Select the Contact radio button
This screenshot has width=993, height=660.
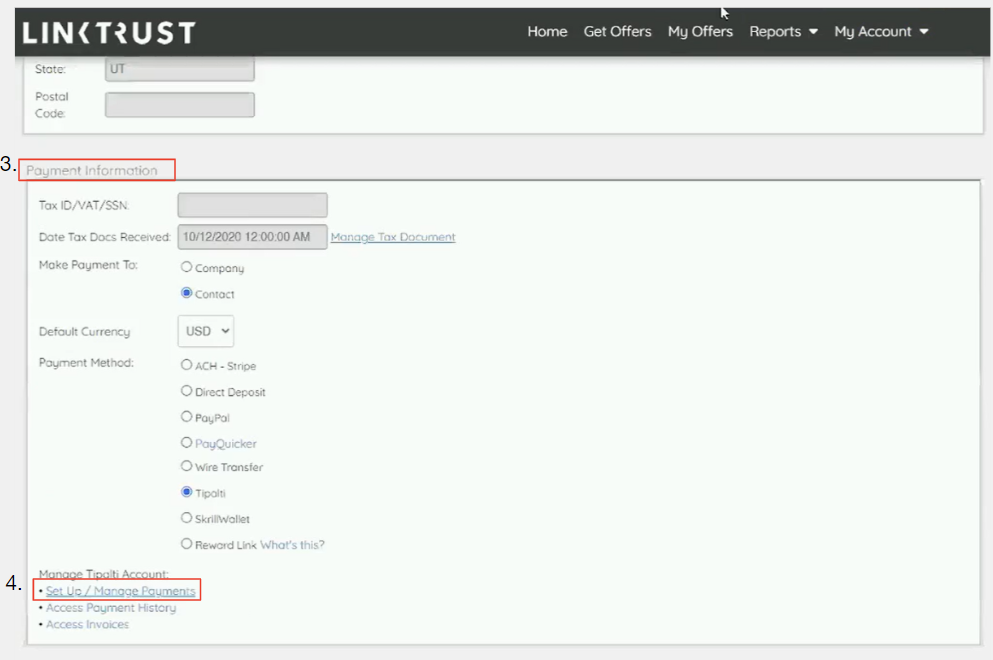(186, 294)
